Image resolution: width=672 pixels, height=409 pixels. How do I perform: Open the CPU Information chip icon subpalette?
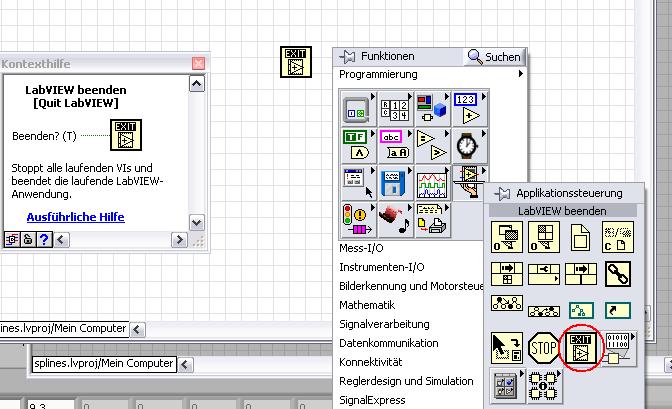coord(543,385)
